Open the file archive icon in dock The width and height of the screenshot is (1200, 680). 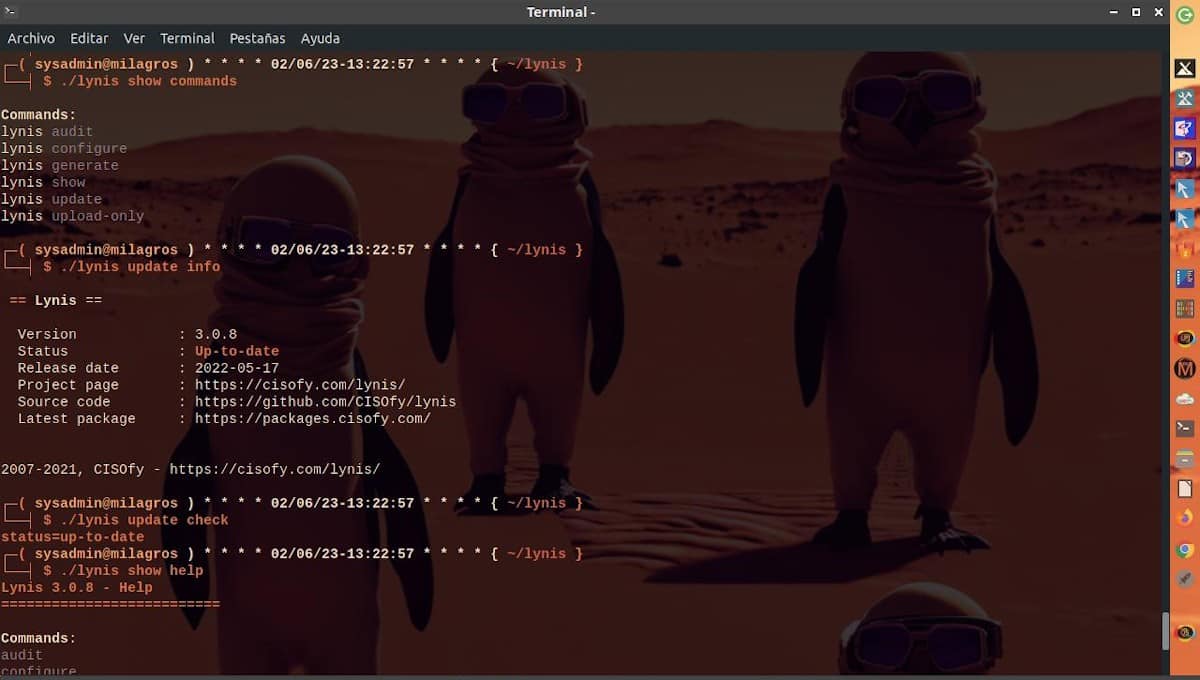tap(1185, 458)
